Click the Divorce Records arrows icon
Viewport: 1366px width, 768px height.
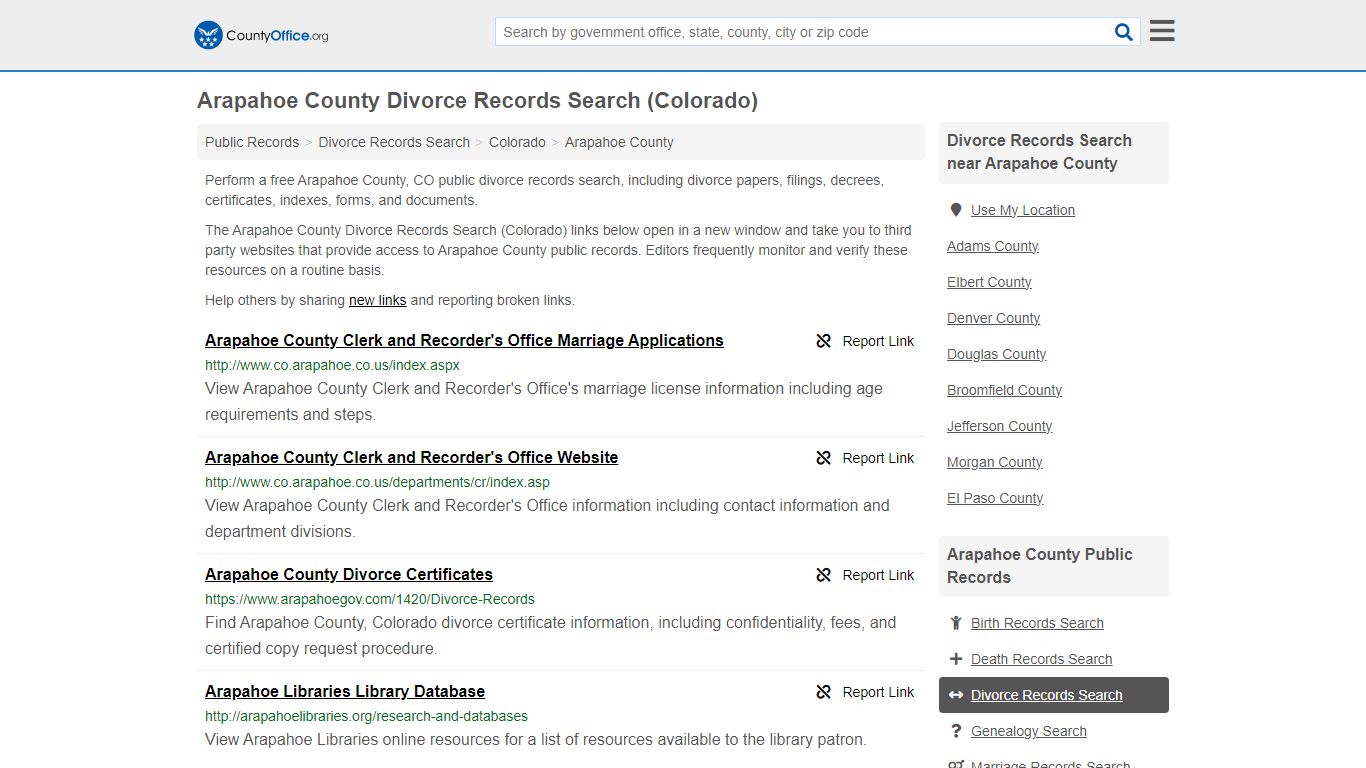coord(956,695)
